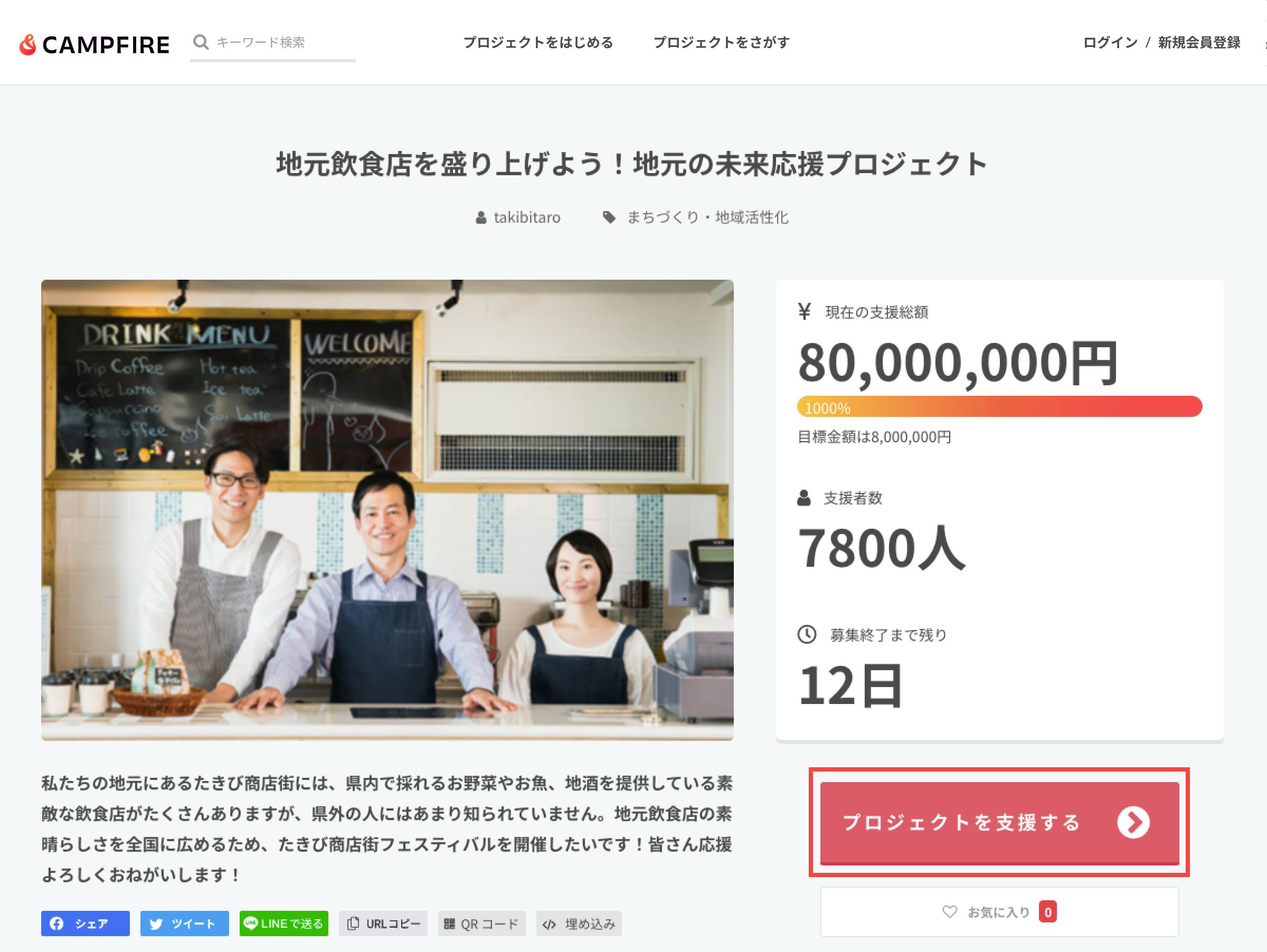This screenshot has height=952, width=1267.
Task: Click the search magnifier icon
Action: tap(201, 42)
